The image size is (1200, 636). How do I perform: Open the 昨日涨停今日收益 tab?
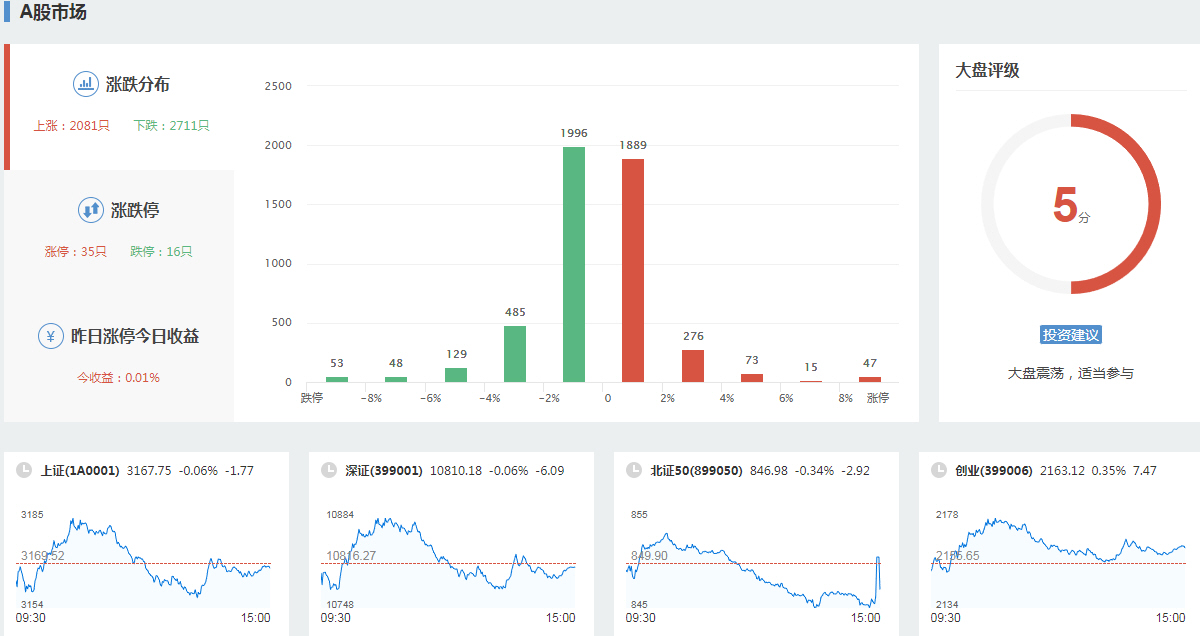[x=134, y=337]
